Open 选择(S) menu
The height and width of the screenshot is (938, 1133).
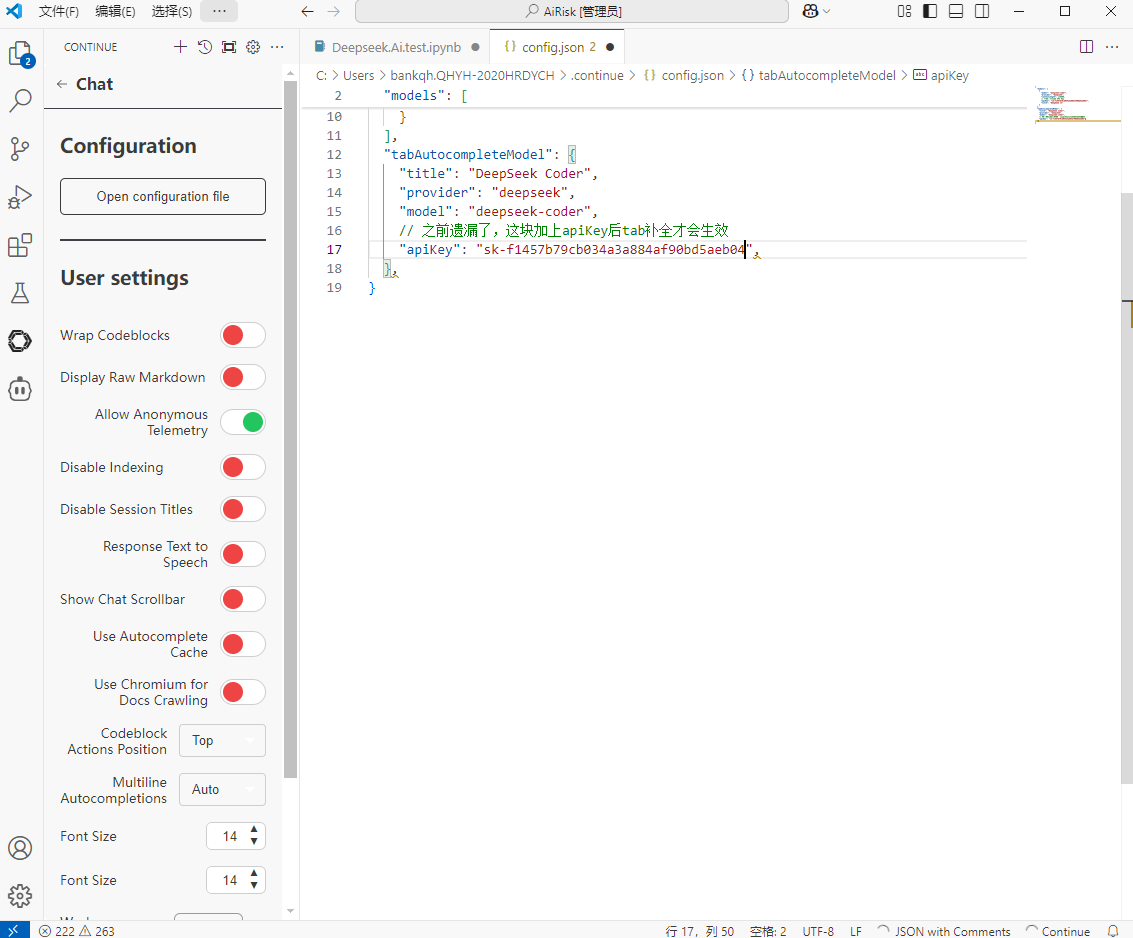[x=171, y=12]
